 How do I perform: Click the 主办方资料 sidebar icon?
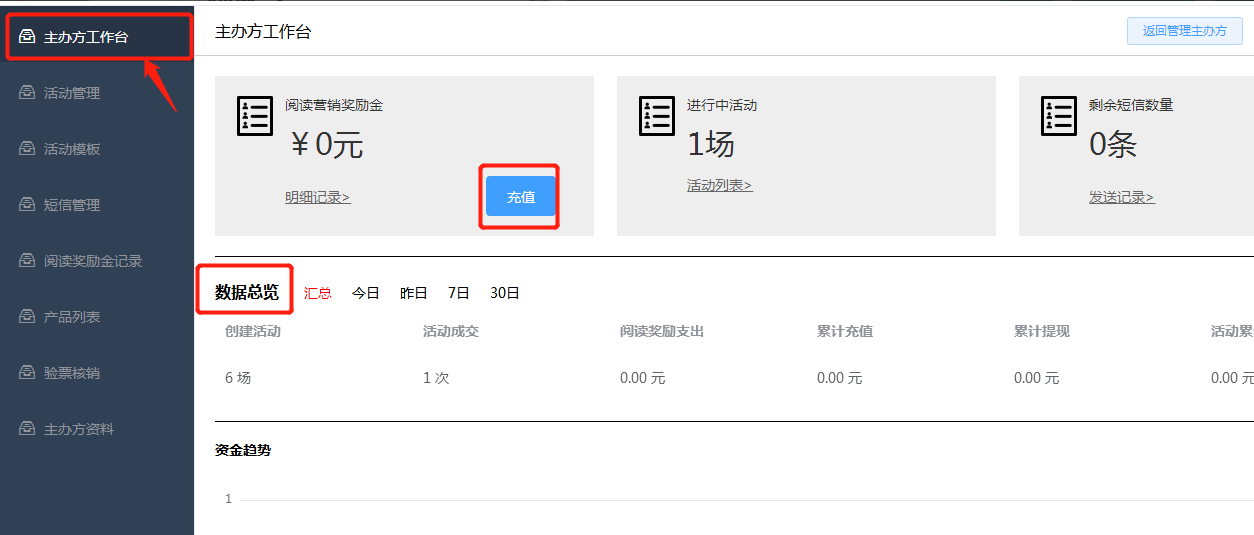click(x=28, y=429)
